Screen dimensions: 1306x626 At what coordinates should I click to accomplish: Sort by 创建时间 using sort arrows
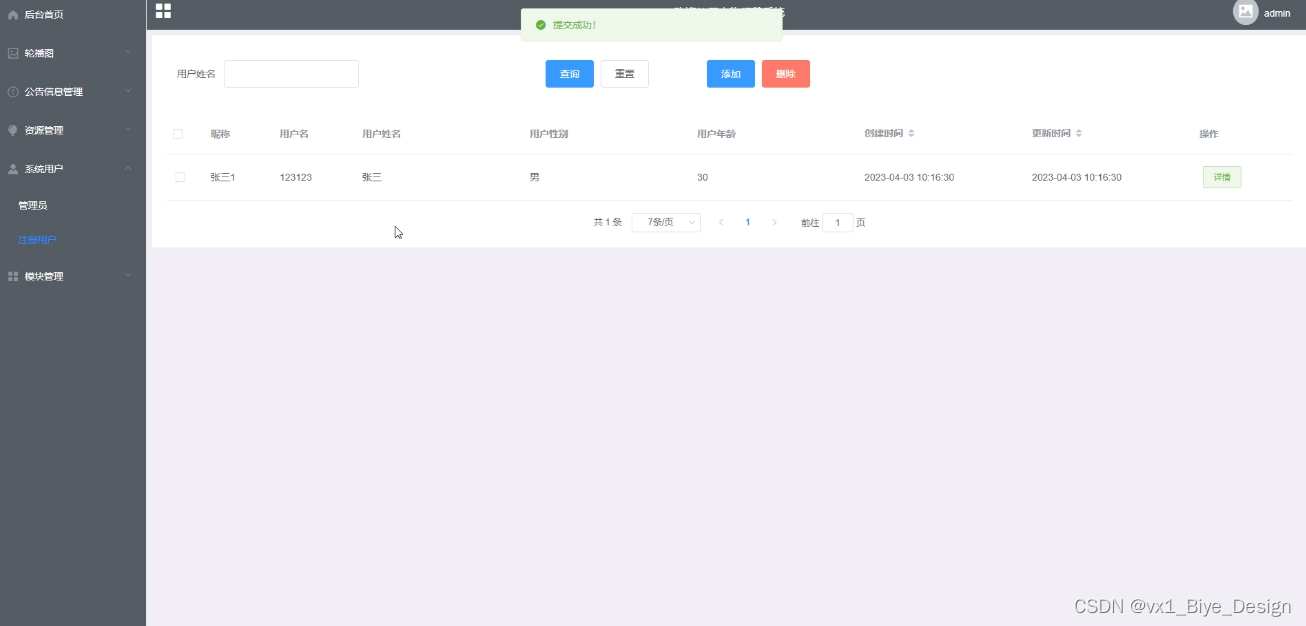tap(911, 134)
